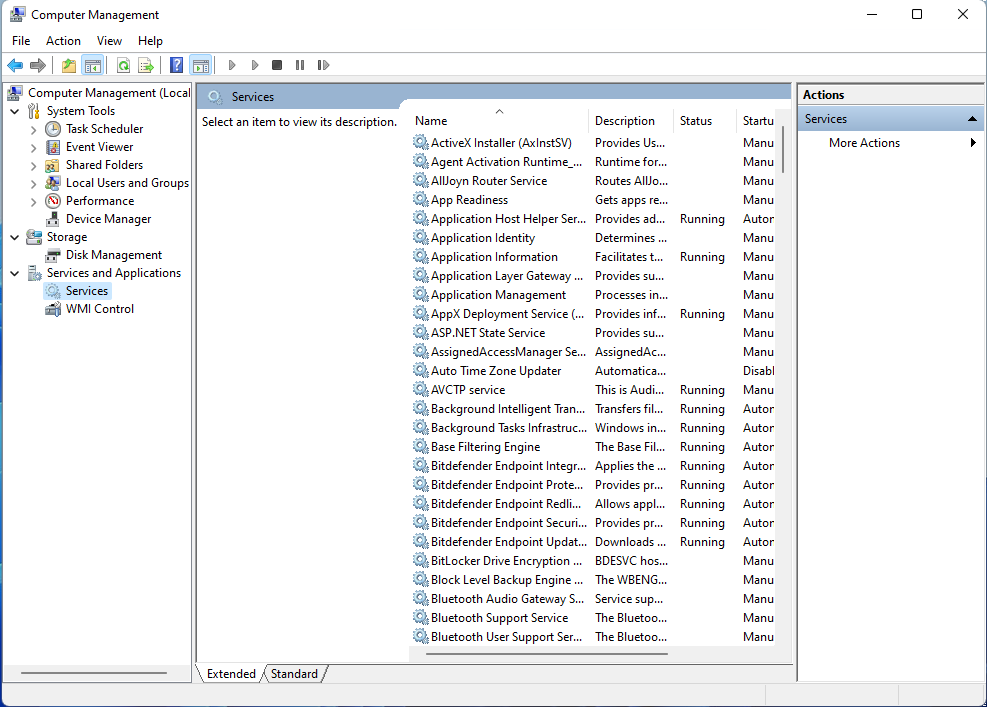The height and width of the screenshot is (707, 987).
Task: Sort by the Description column header
Action: click(631, 121)
